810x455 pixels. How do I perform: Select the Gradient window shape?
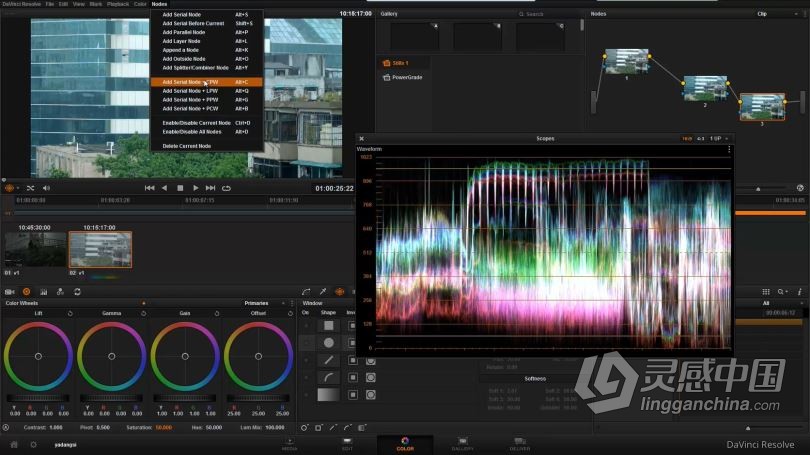coord(329,395)
